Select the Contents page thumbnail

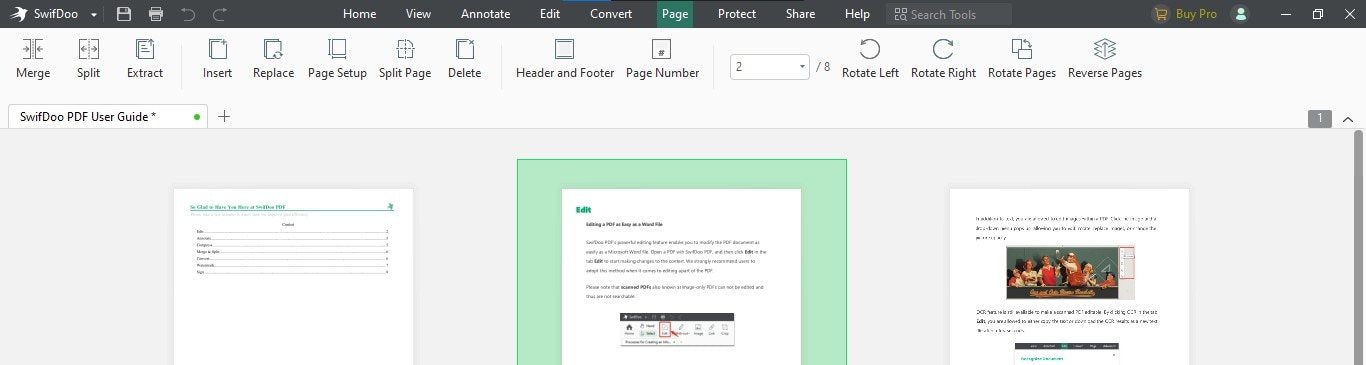(x=293, y=277)
